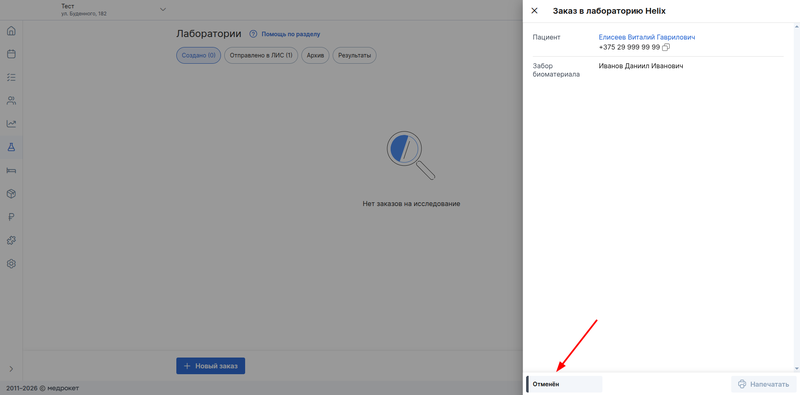This screenshot has width=800, height=395.
Task: Open the calendar icon in sidebar
Action: 11,54
